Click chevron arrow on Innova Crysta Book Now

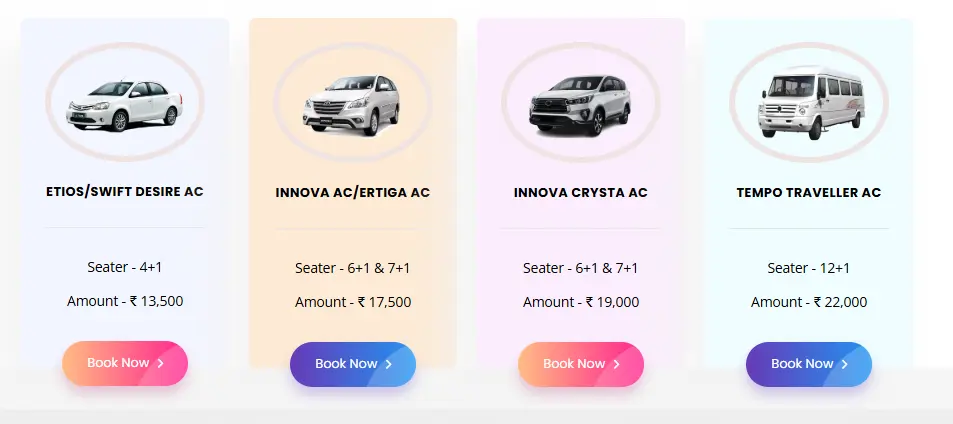tap(617, 364)
